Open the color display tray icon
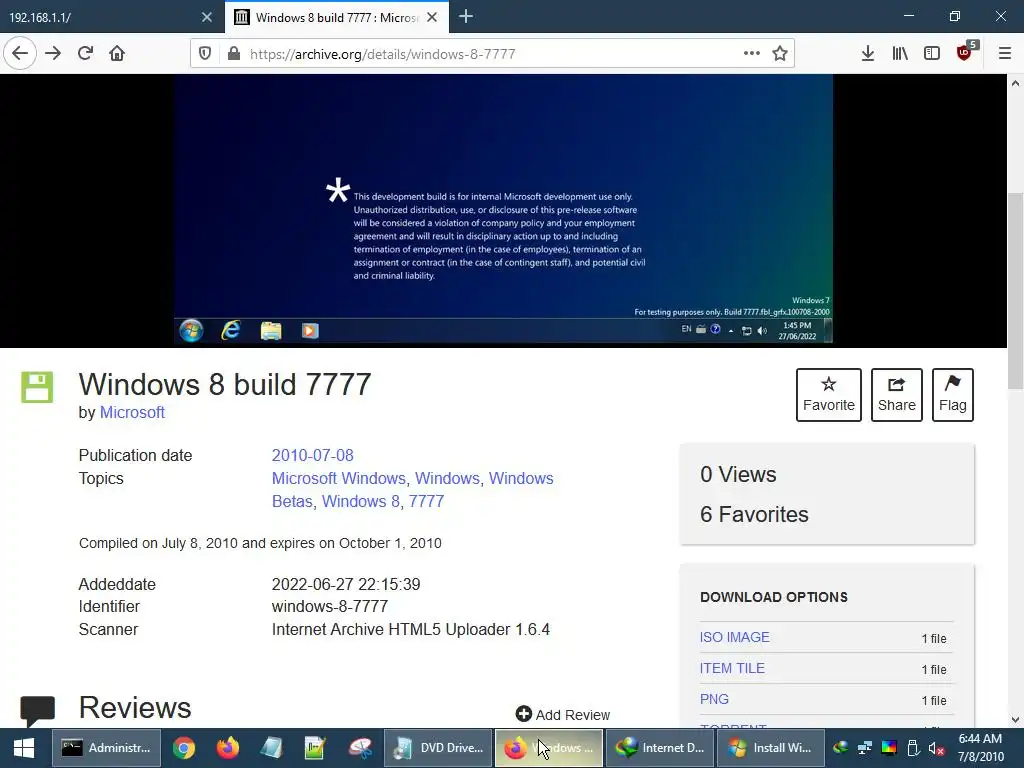 coord(889,748)
